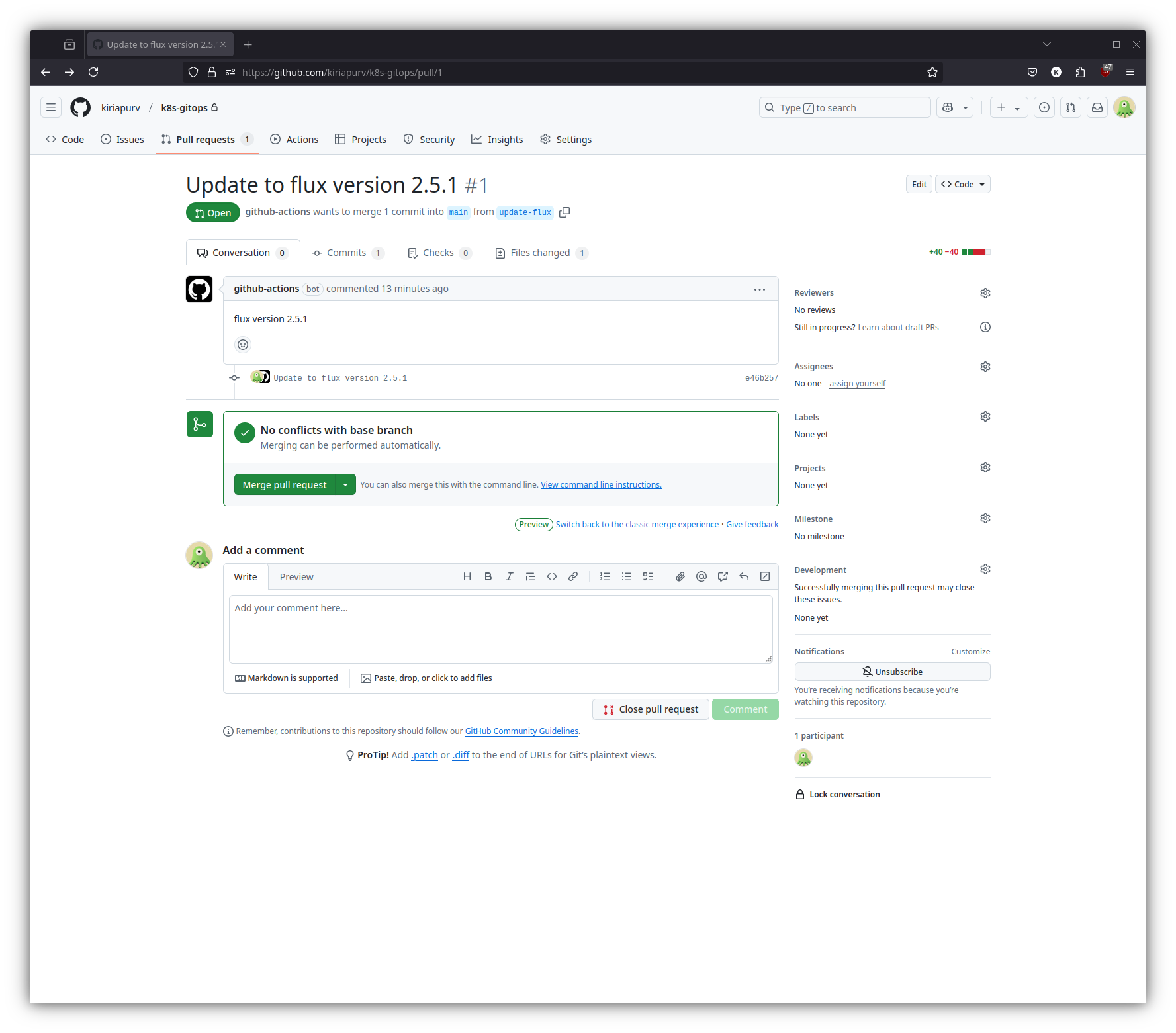
Task: Open the notifications inbox icon
Action: pyautogui.click(x=1097, y=107)
